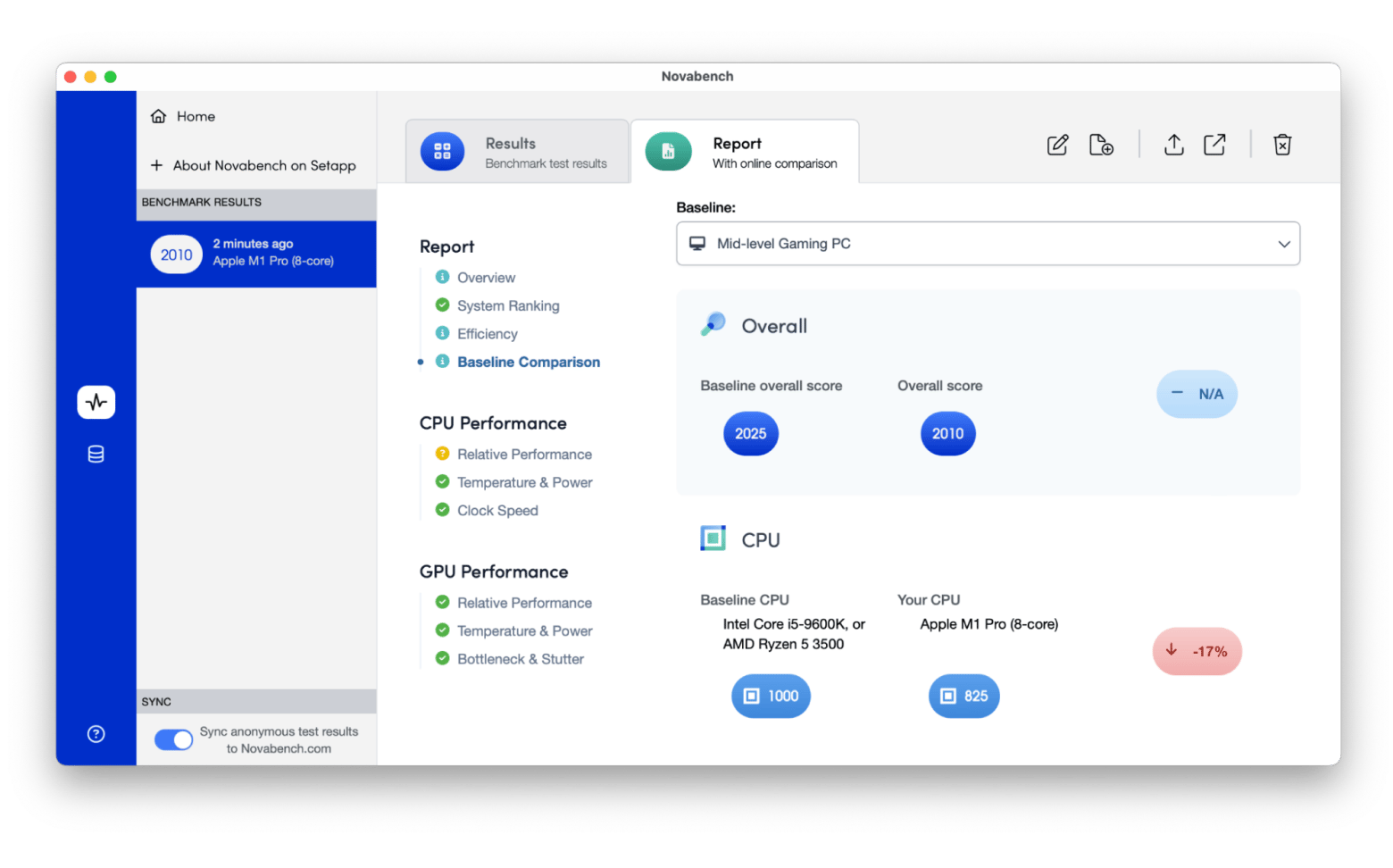
Task: Click the green Report document icon
Action: (x=668, y=151)
